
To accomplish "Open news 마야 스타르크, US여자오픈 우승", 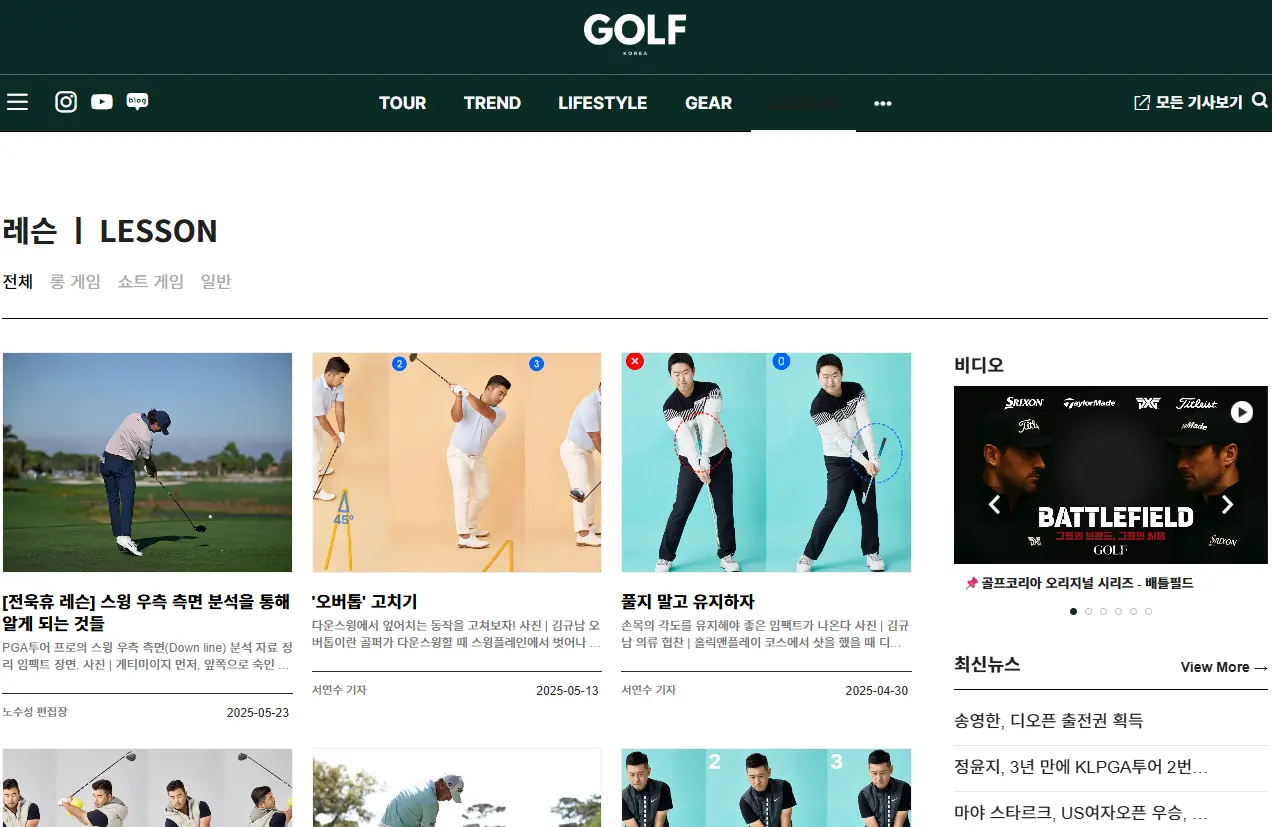I will pos(1081,812).
